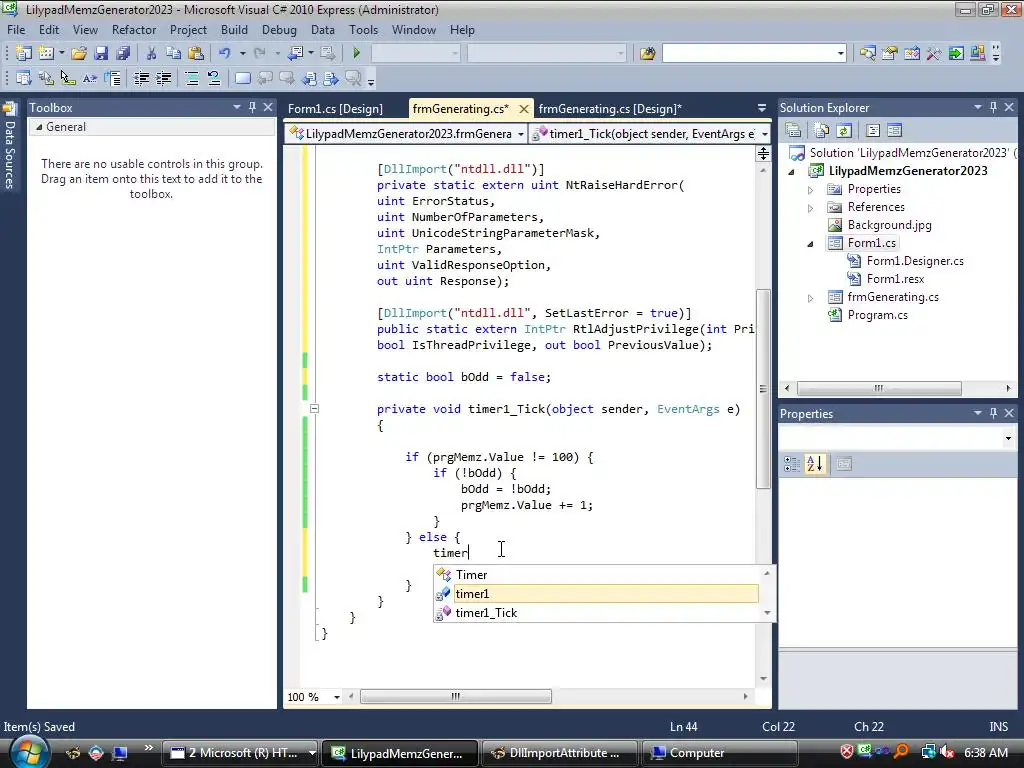The image size is (1024, 768).
Task: Open Solution Explorer from the toolbar icon
Action: 868,53
